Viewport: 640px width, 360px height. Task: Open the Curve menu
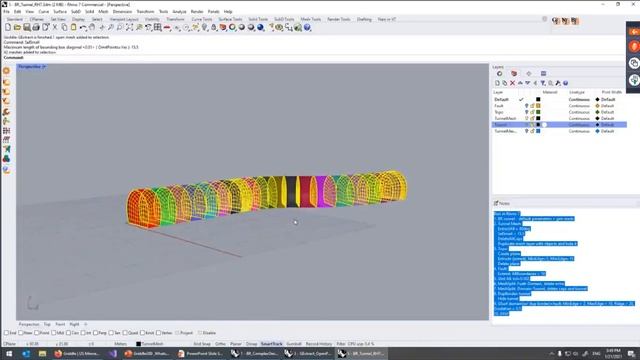(x=44, y=11)
